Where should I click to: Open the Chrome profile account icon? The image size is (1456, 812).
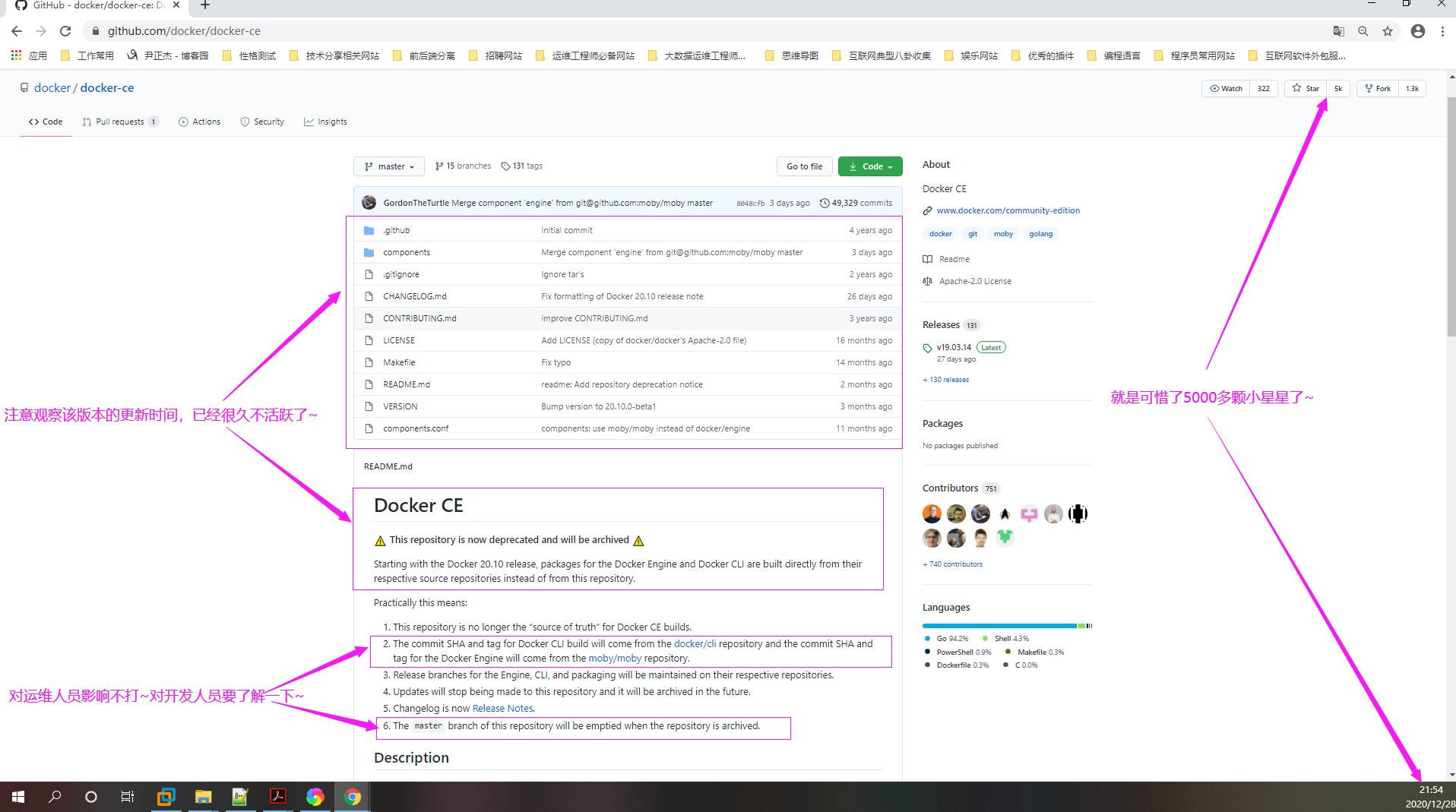point(1417,31)
